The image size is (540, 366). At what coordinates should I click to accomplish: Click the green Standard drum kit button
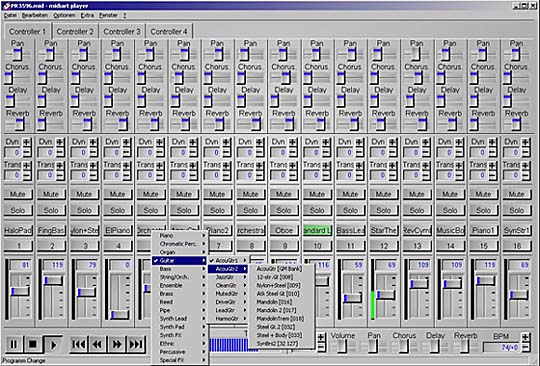tap(318, 230)
